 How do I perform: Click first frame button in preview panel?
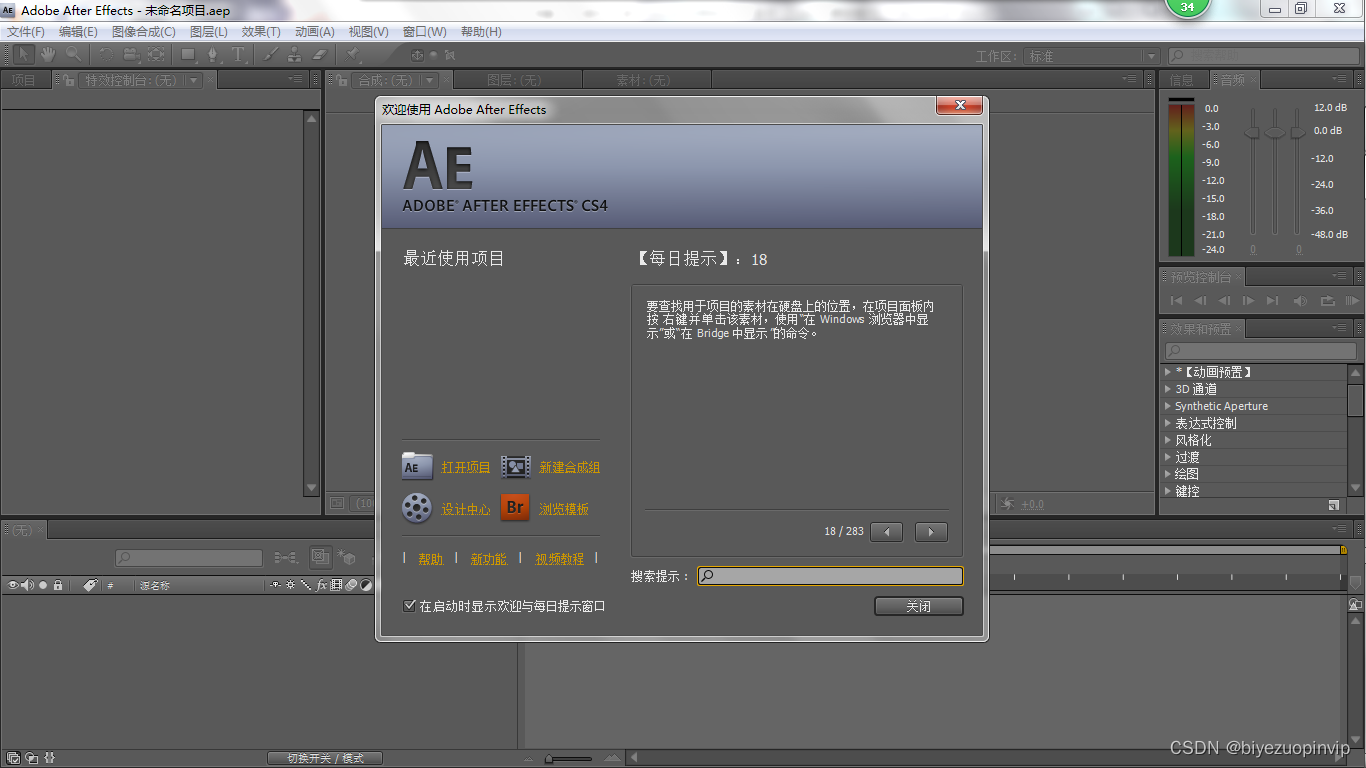1177,301
